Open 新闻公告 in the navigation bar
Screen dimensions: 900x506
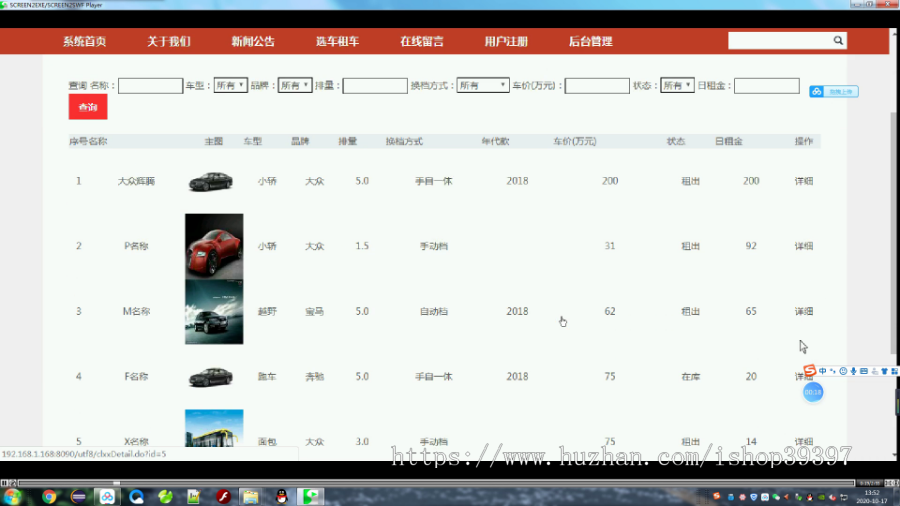pos(253,41)
